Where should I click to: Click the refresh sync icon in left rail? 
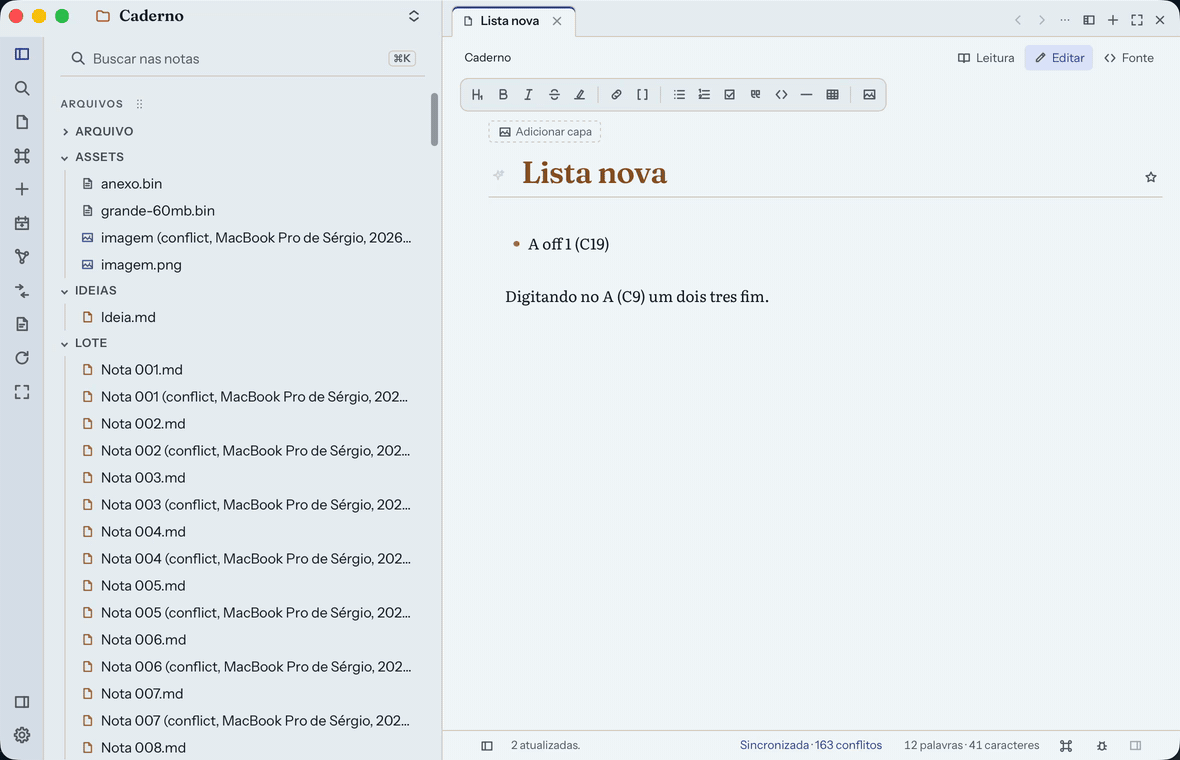[x=22, y=358]
